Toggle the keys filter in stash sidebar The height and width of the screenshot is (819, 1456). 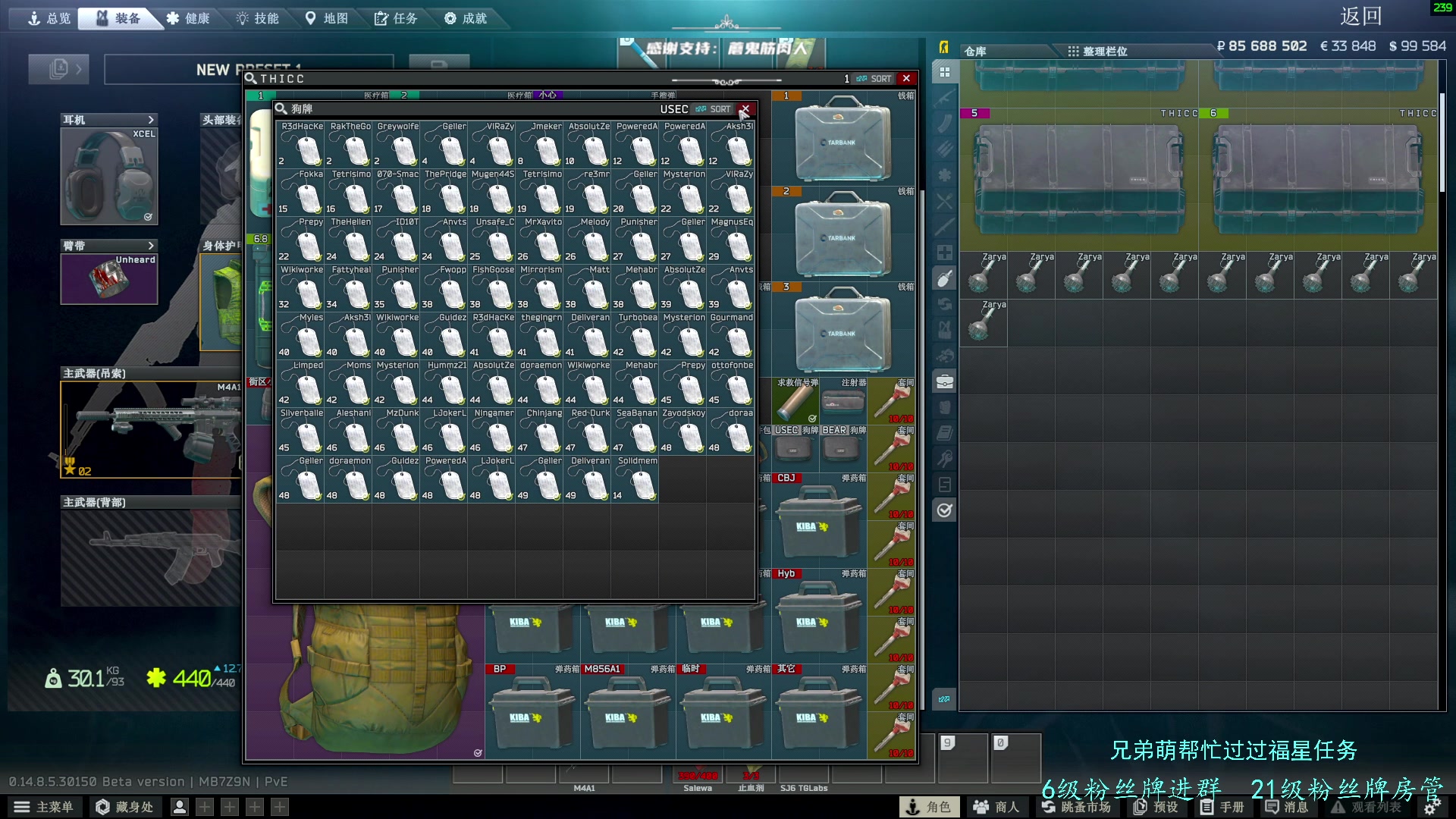(944, 459)
